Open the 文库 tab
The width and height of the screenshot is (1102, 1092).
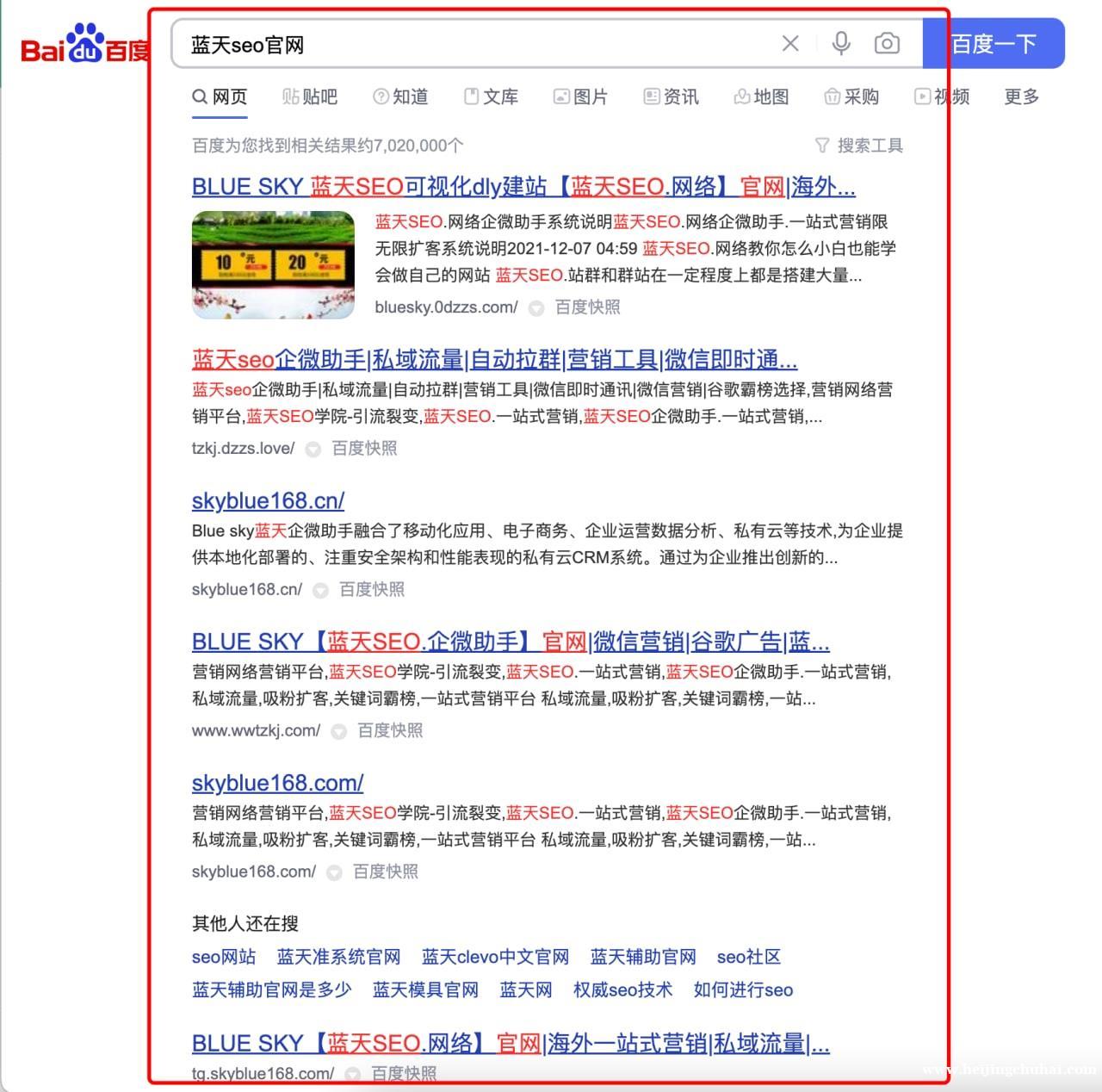click(491, 97)
